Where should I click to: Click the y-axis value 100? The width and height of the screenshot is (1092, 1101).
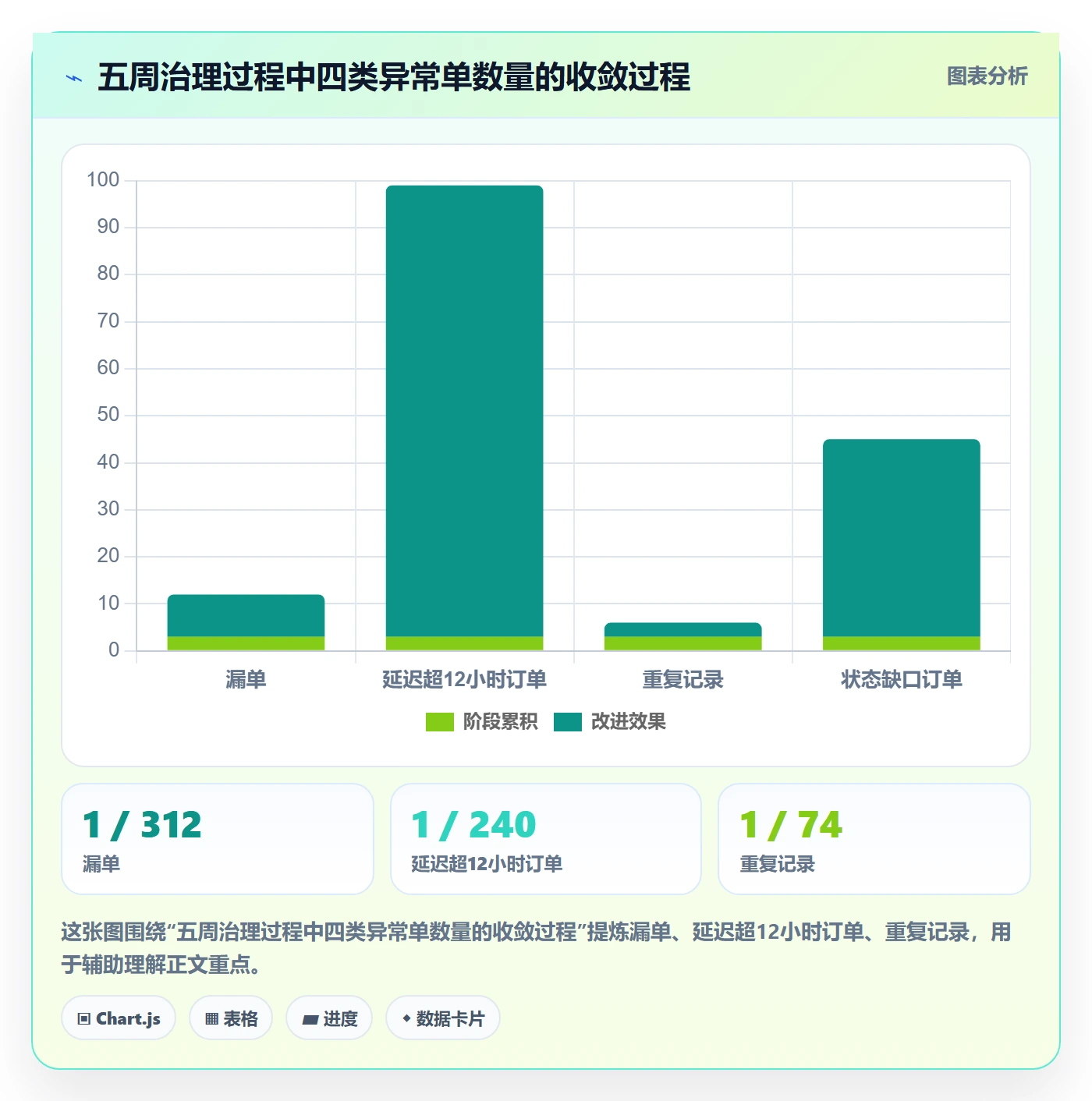click(103, 180)
